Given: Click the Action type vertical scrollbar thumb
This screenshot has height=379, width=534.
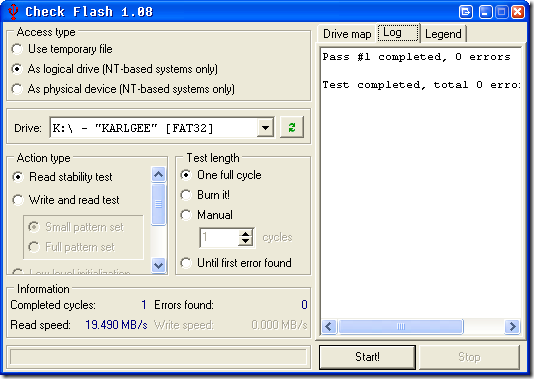Looking at the screenshot, I should [158, 204].
